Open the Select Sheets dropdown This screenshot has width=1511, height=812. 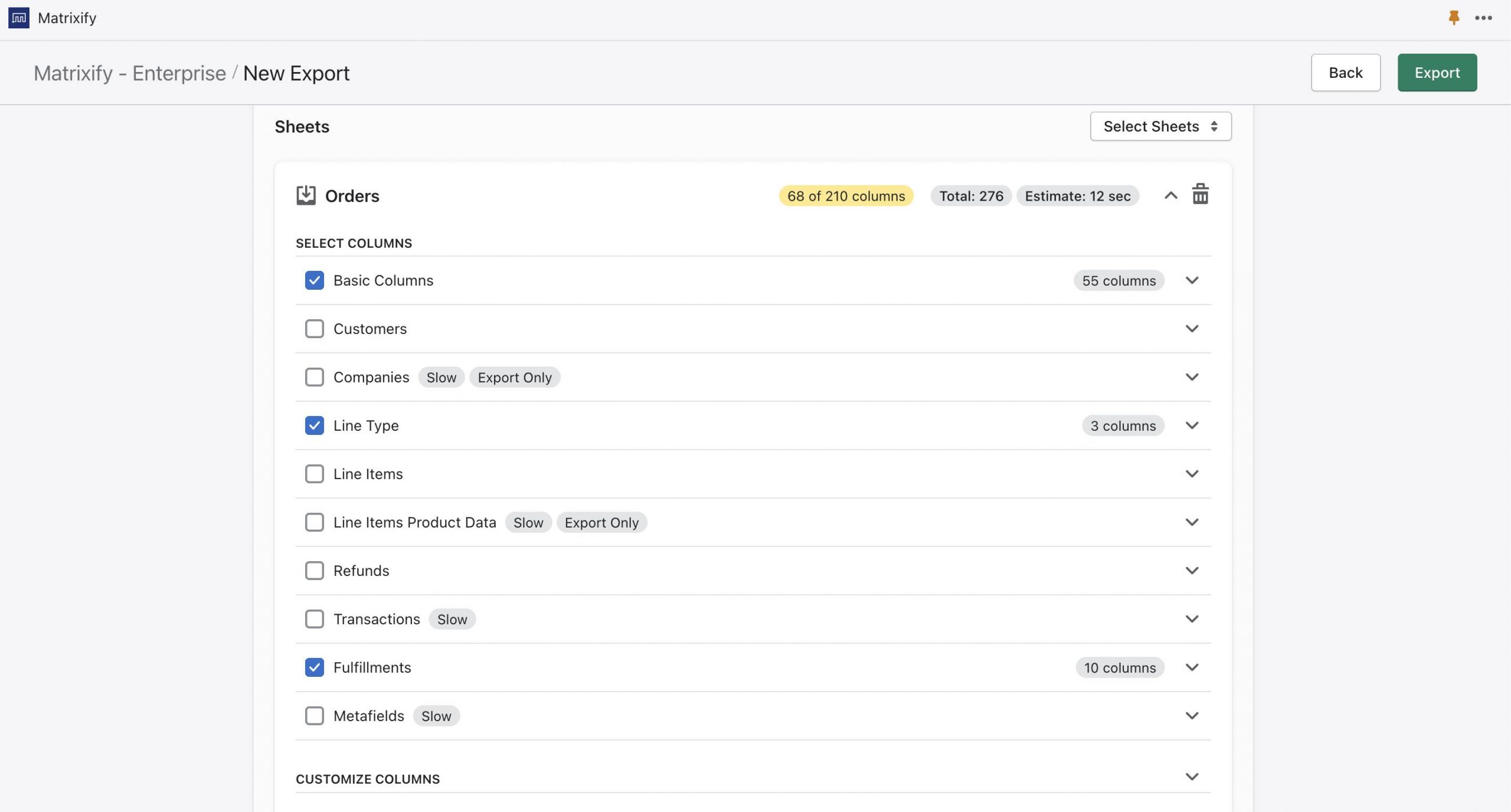coord(1160,126)
